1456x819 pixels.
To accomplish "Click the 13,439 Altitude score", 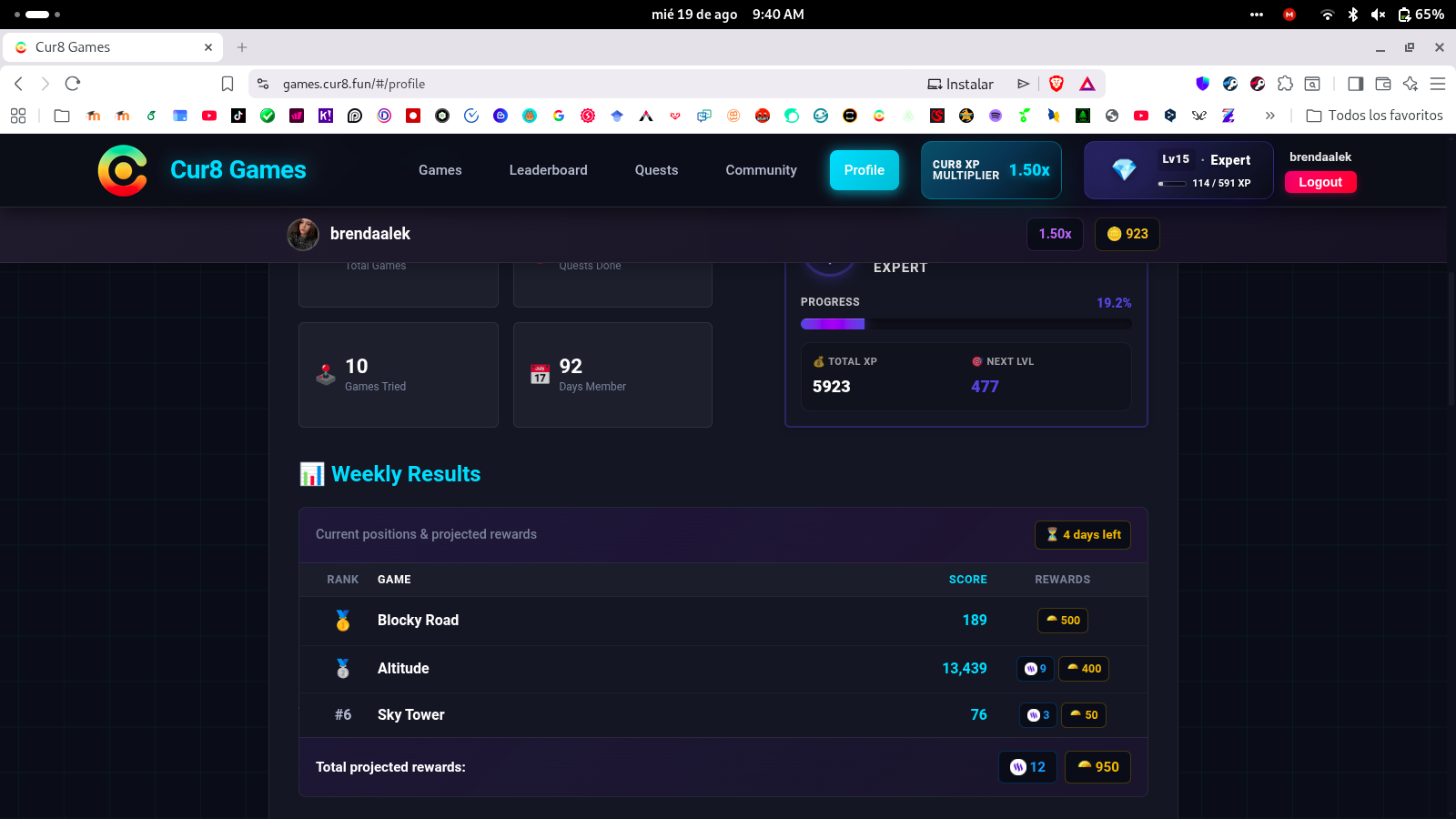I will coord(965,669).
